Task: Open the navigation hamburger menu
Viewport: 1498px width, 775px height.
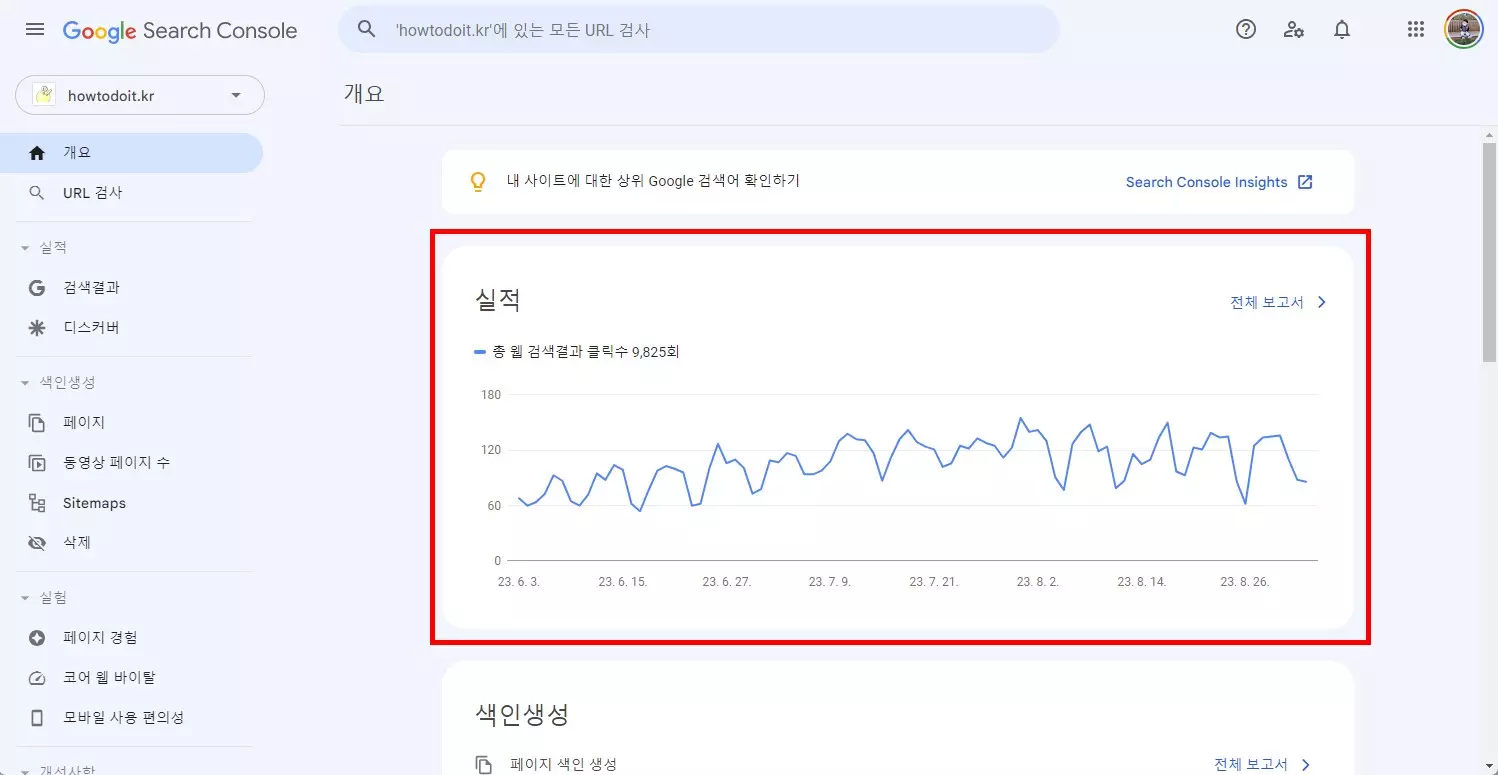Action: point(34,29)
